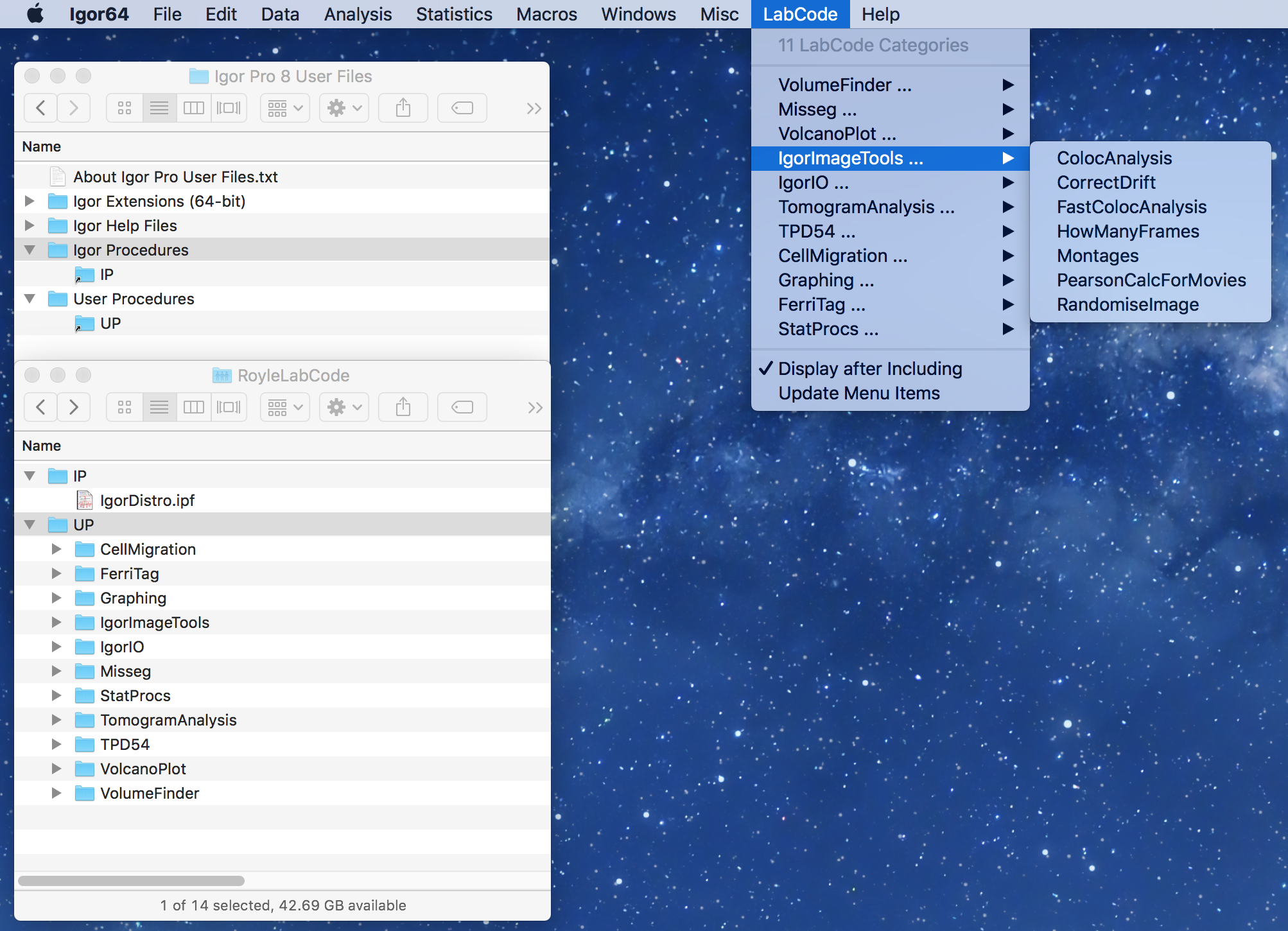Viewport: 1288px width, 931px height.
Task: Click share icon in Igor Pro 8 User Files
Action: click(403, 108)
